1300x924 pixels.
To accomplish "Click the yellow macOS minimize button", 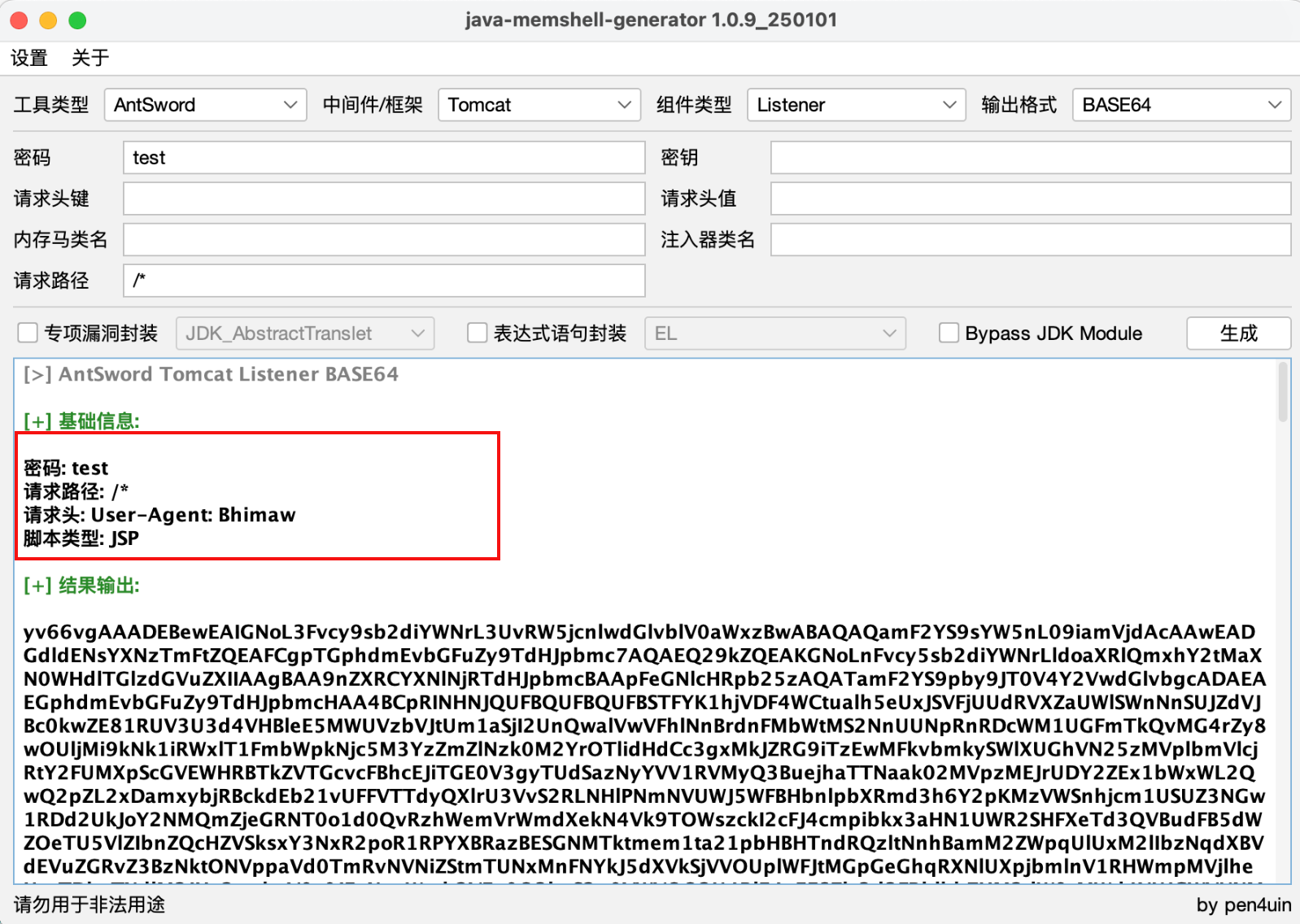I will pos(48,20).
